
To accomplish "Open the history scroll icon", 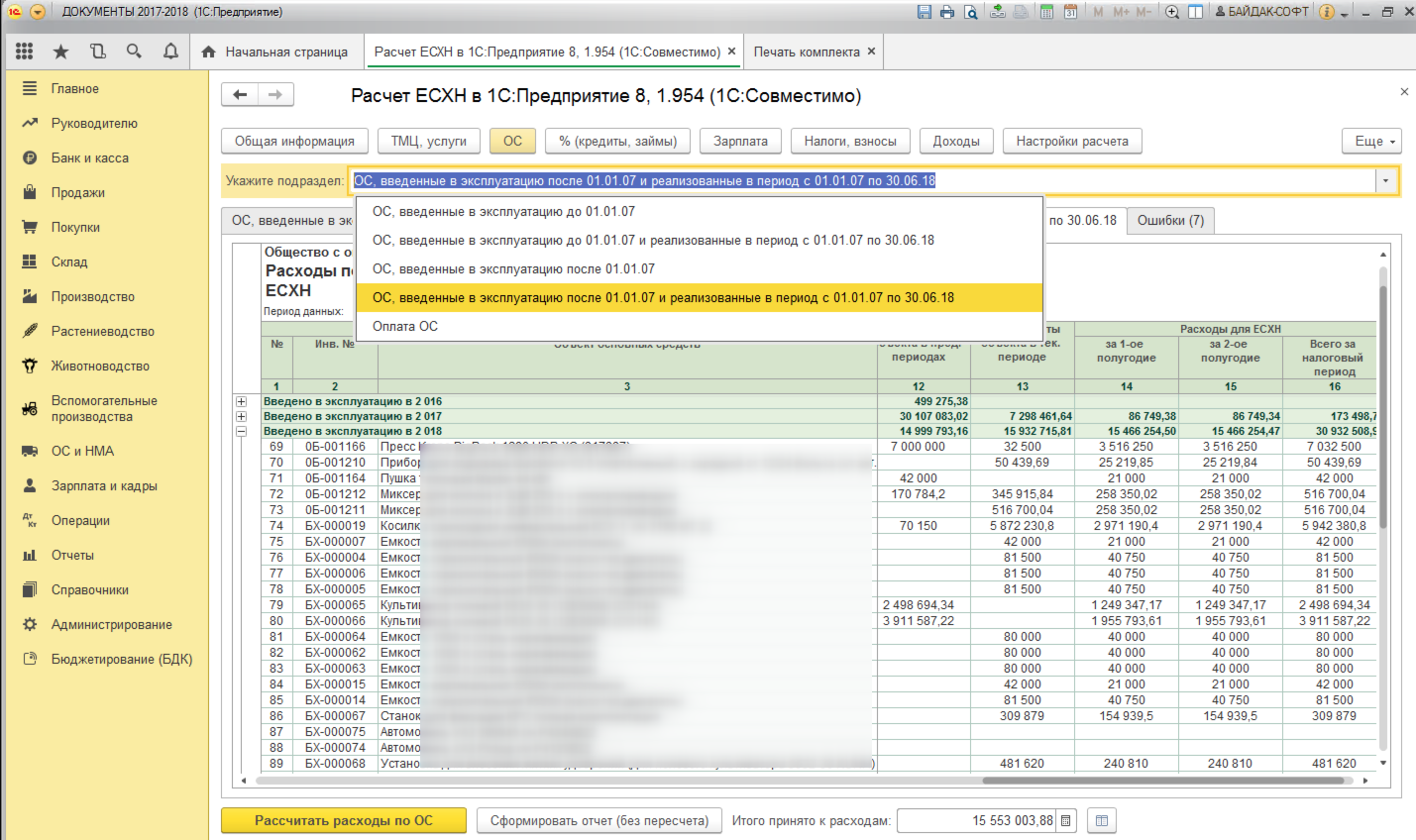I will pos(97,52).
